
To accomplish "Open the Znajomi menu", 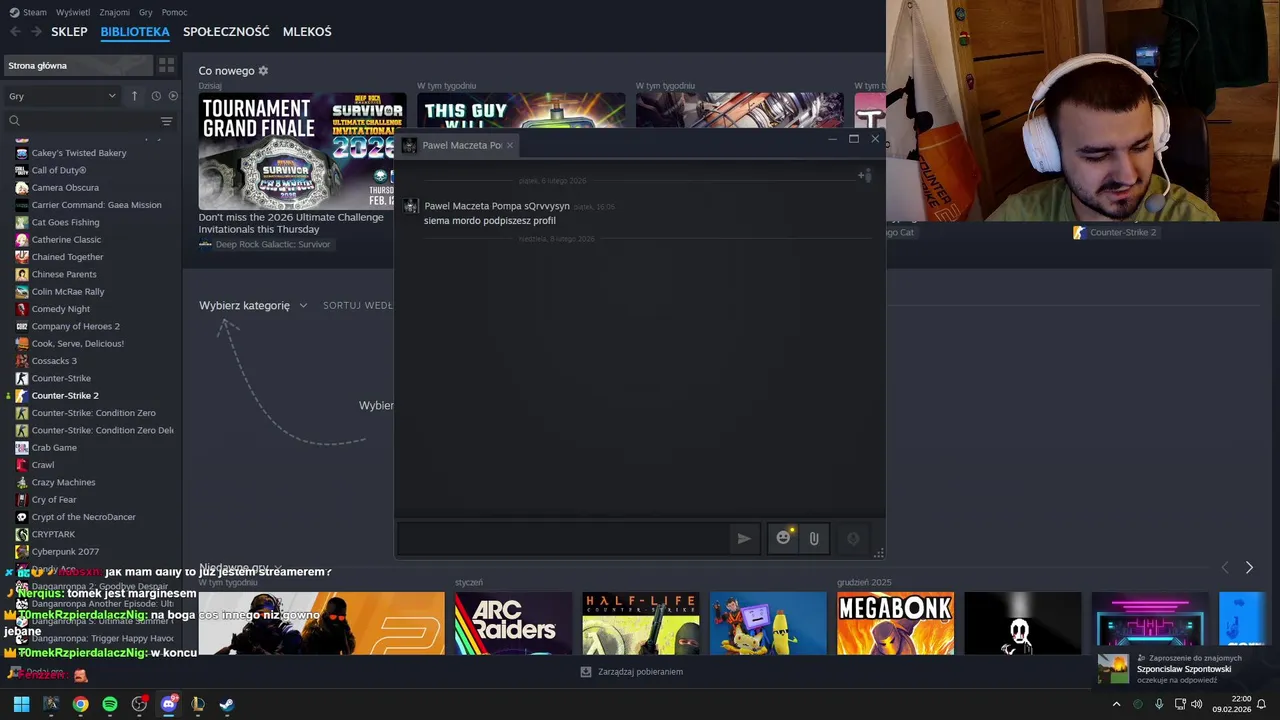I will (115, 12).
